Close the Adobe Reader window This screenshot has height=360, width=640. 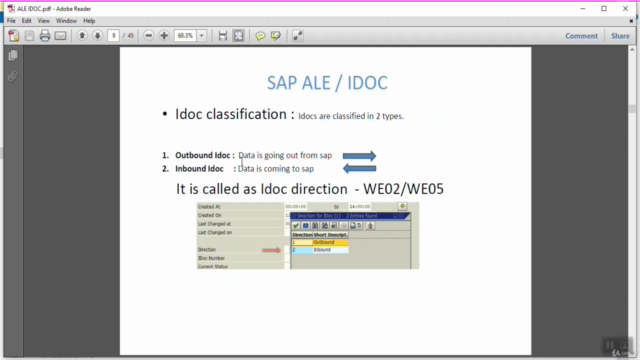click(625, 9)
